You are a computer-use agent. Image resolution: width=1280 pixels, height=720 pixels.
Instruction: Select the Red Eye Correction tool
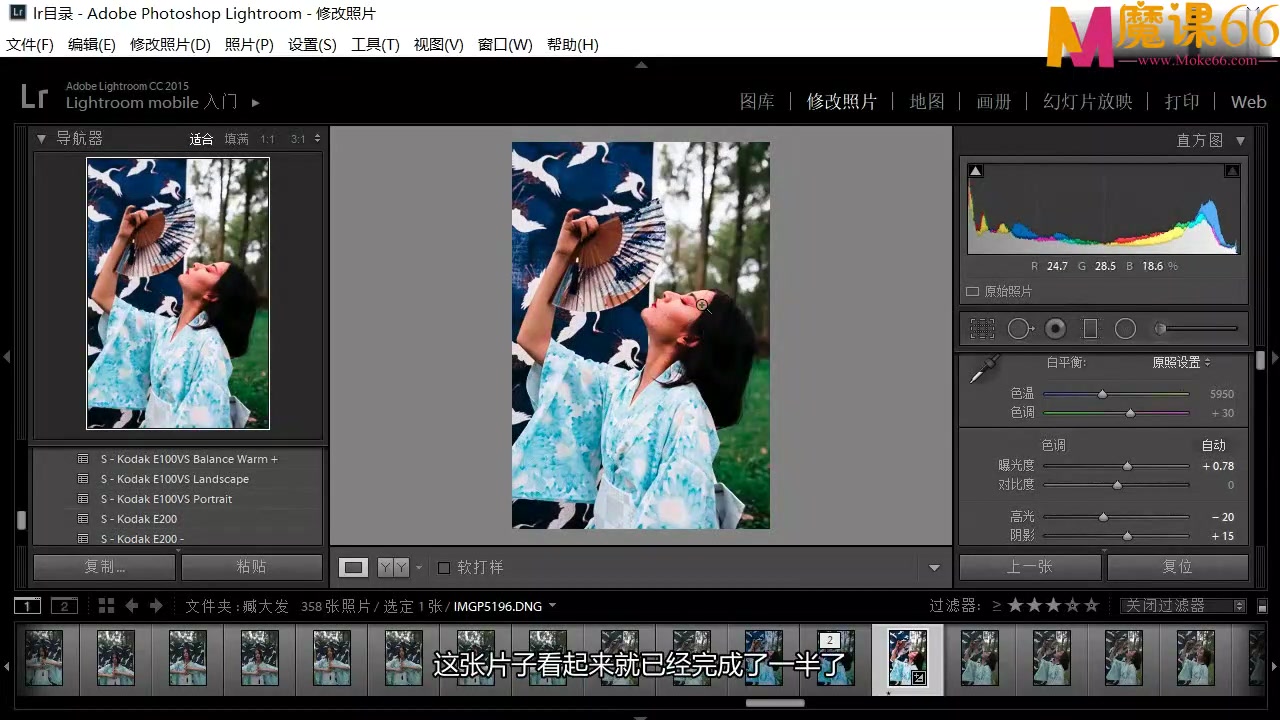[1055, 328]
